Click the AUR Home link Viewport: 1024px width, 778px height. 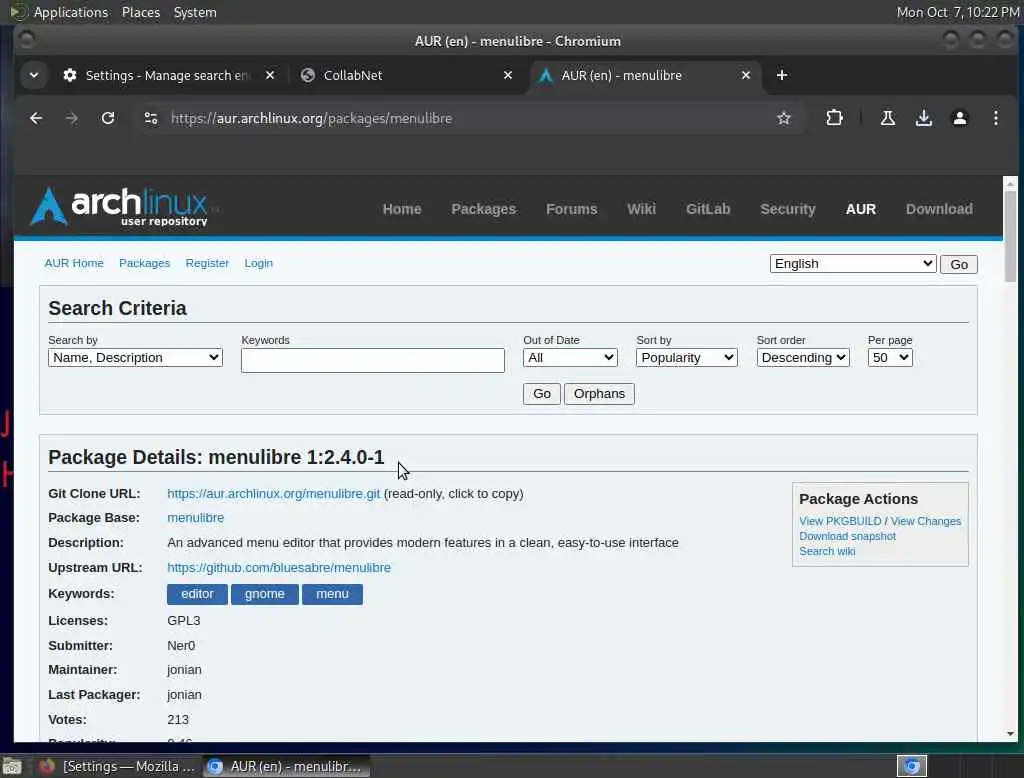pos(74,263)
